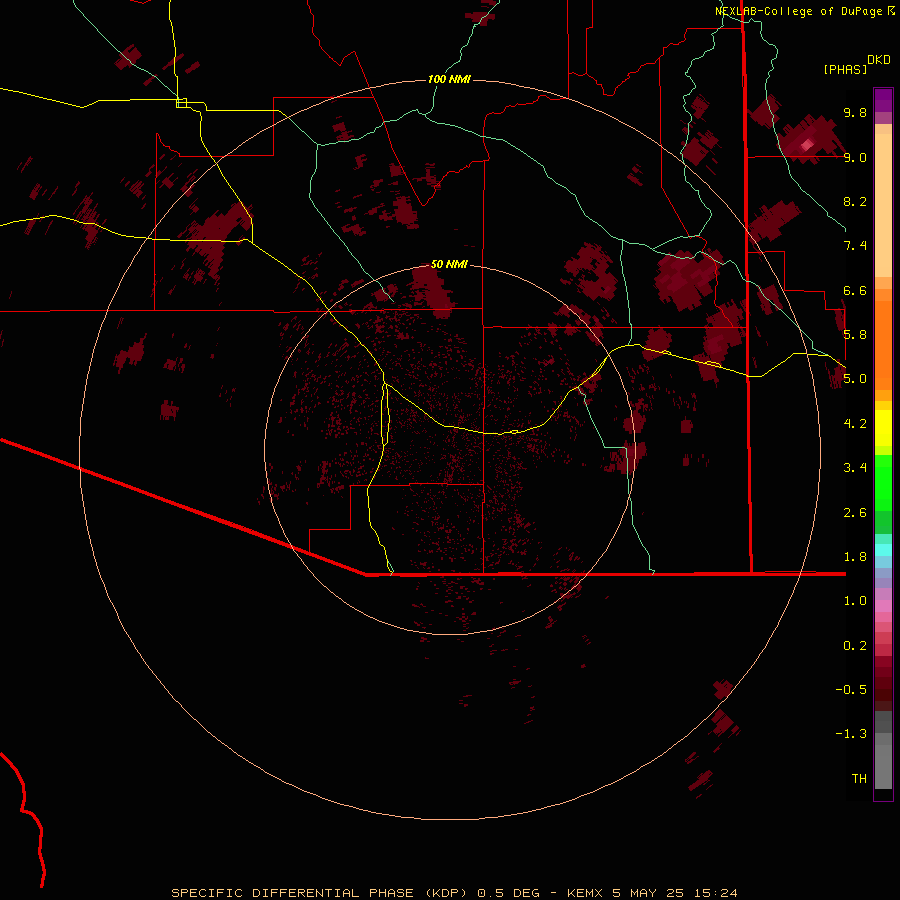
Task: Click the 9.8 value on the color scale
Action: pyautogui.click(x=855, y=112)
